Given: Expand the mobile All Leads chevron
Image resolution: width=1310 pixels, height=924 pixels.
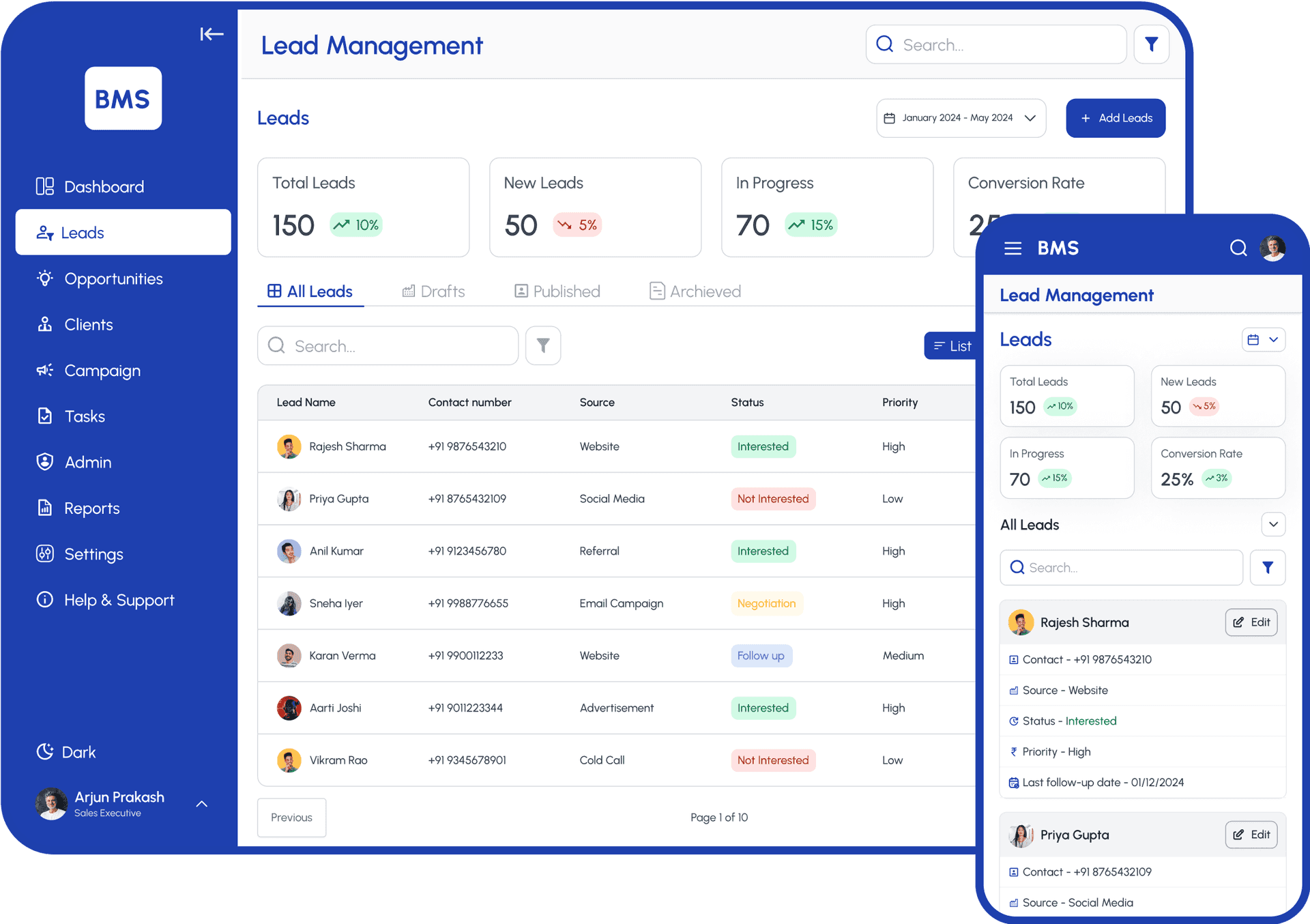Looking at the screenshot, I should [x=1272, y=525].
